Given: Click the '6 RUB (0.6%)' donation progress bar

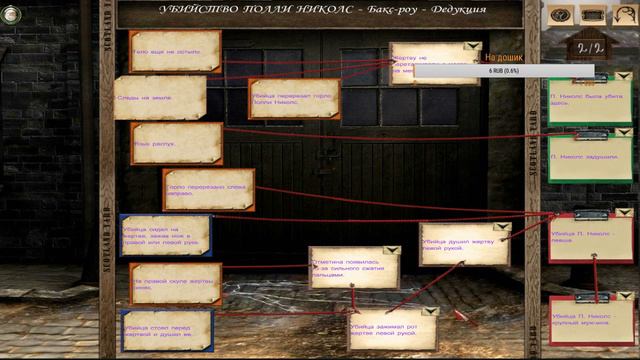Looking at the screenshot, I should coord(504,71).
